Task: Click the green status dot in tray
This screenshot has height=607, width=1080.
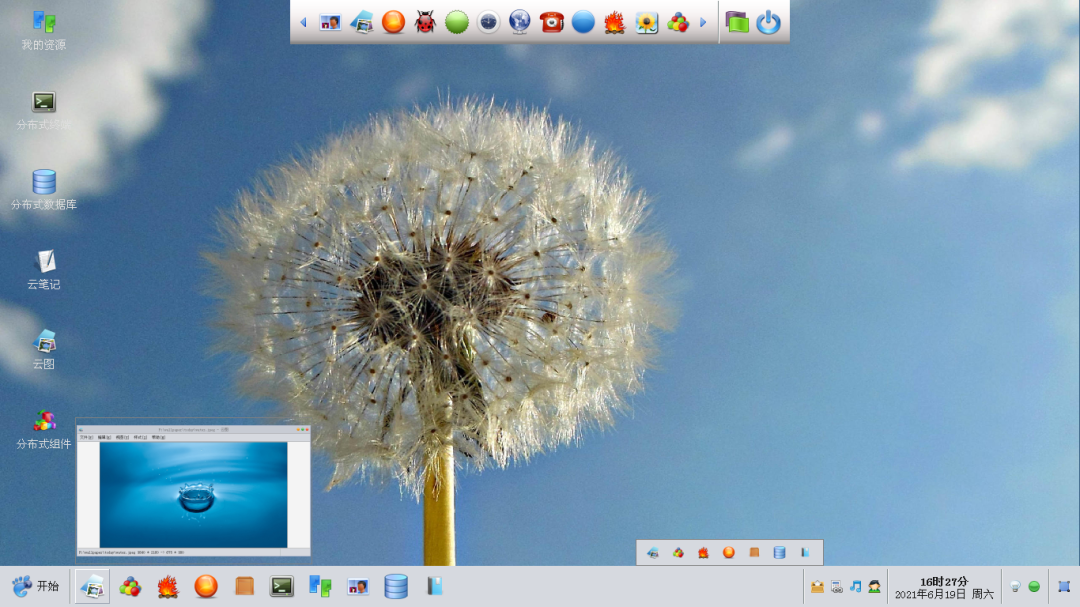Action: click(1034, 586)
